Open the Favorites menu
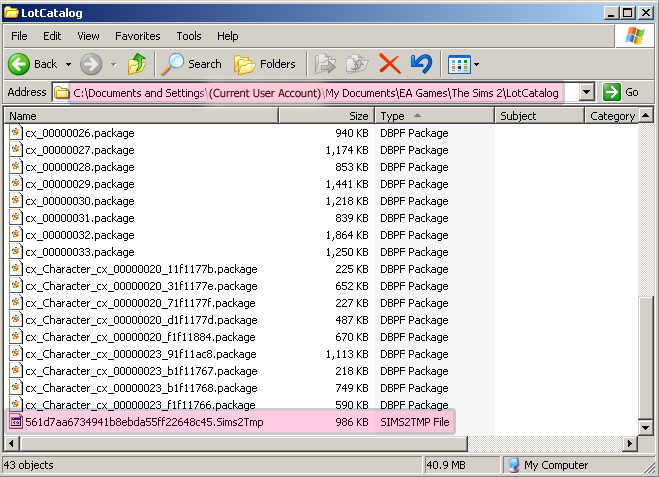Image resolution: width=659 pixels, height=477 pixels. (x=138, y=36)
